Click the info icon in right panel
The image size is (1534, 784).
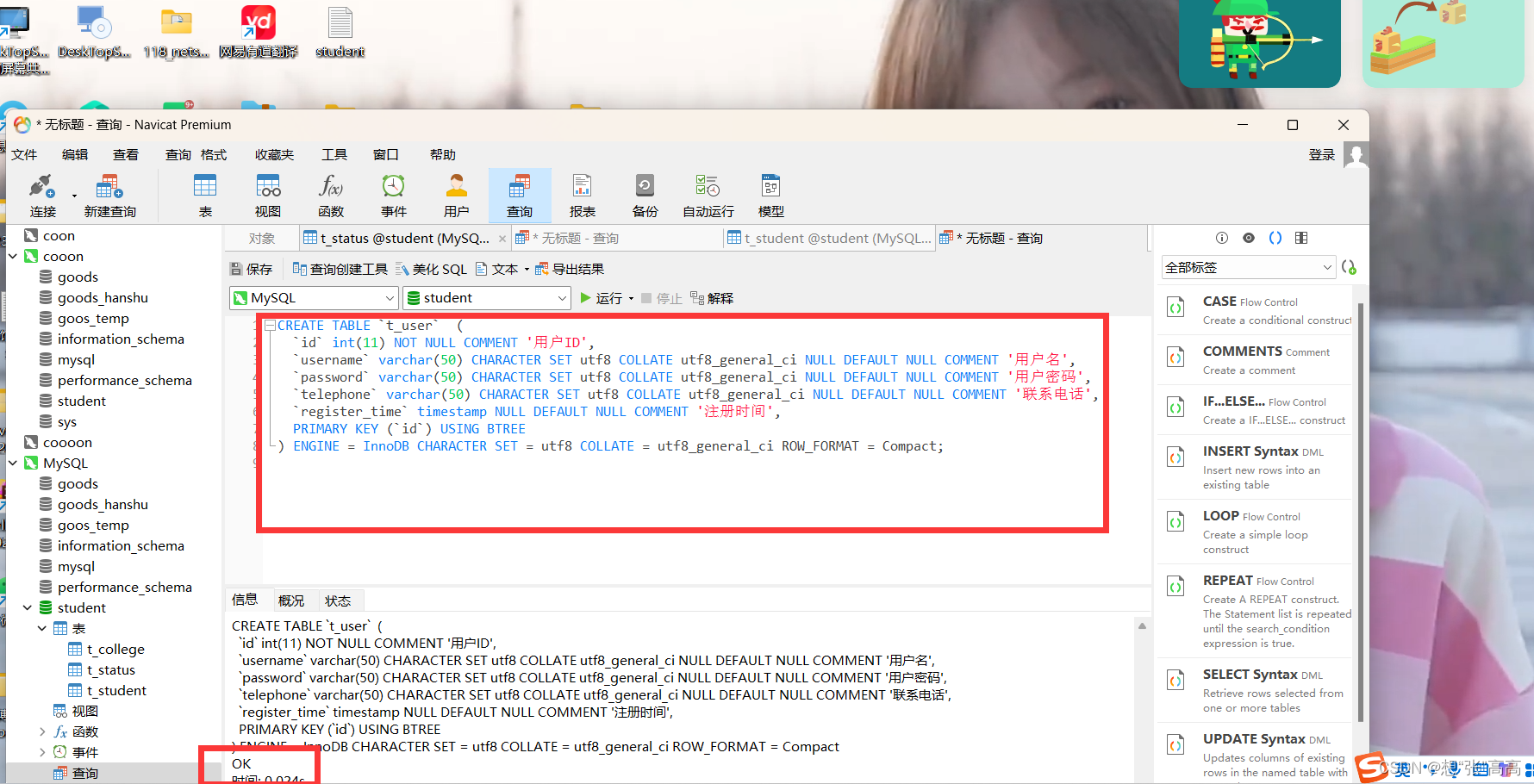click(1222, 238)
